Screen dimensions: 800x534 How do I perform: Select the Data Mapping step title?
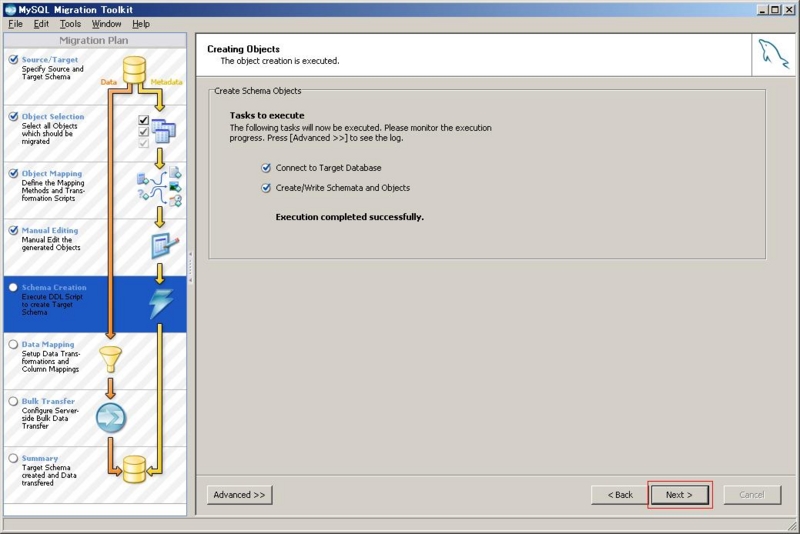tap(47, 344)
